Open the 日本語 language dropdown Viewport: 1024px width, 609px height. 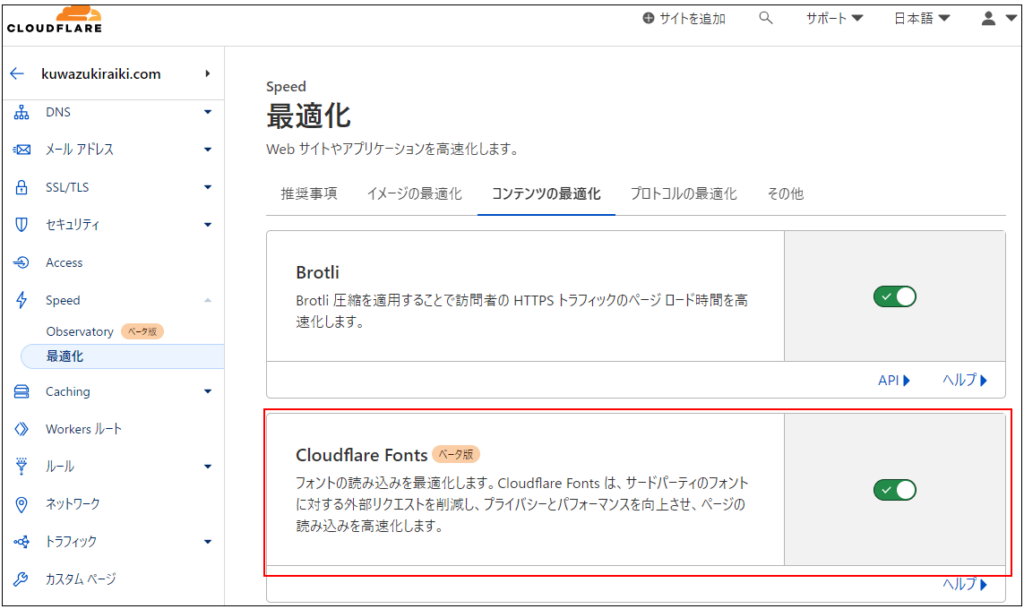[x=921, y=18]
